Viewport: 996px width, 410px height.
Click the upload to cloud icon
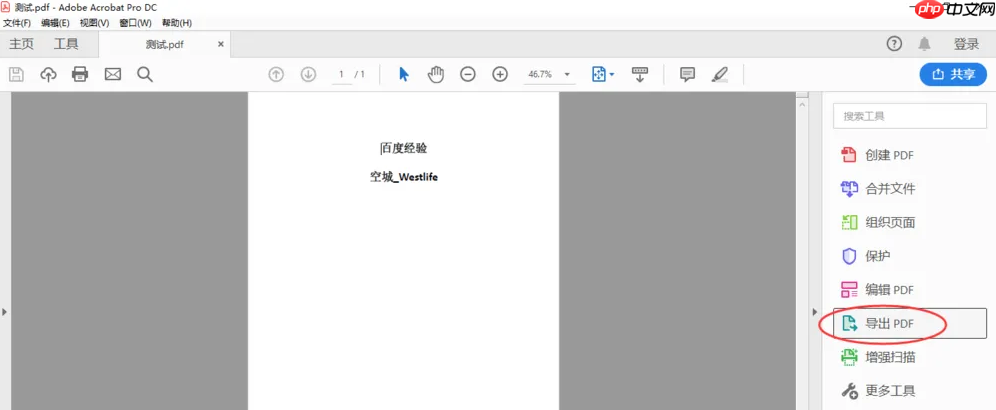tap(48, 74)
